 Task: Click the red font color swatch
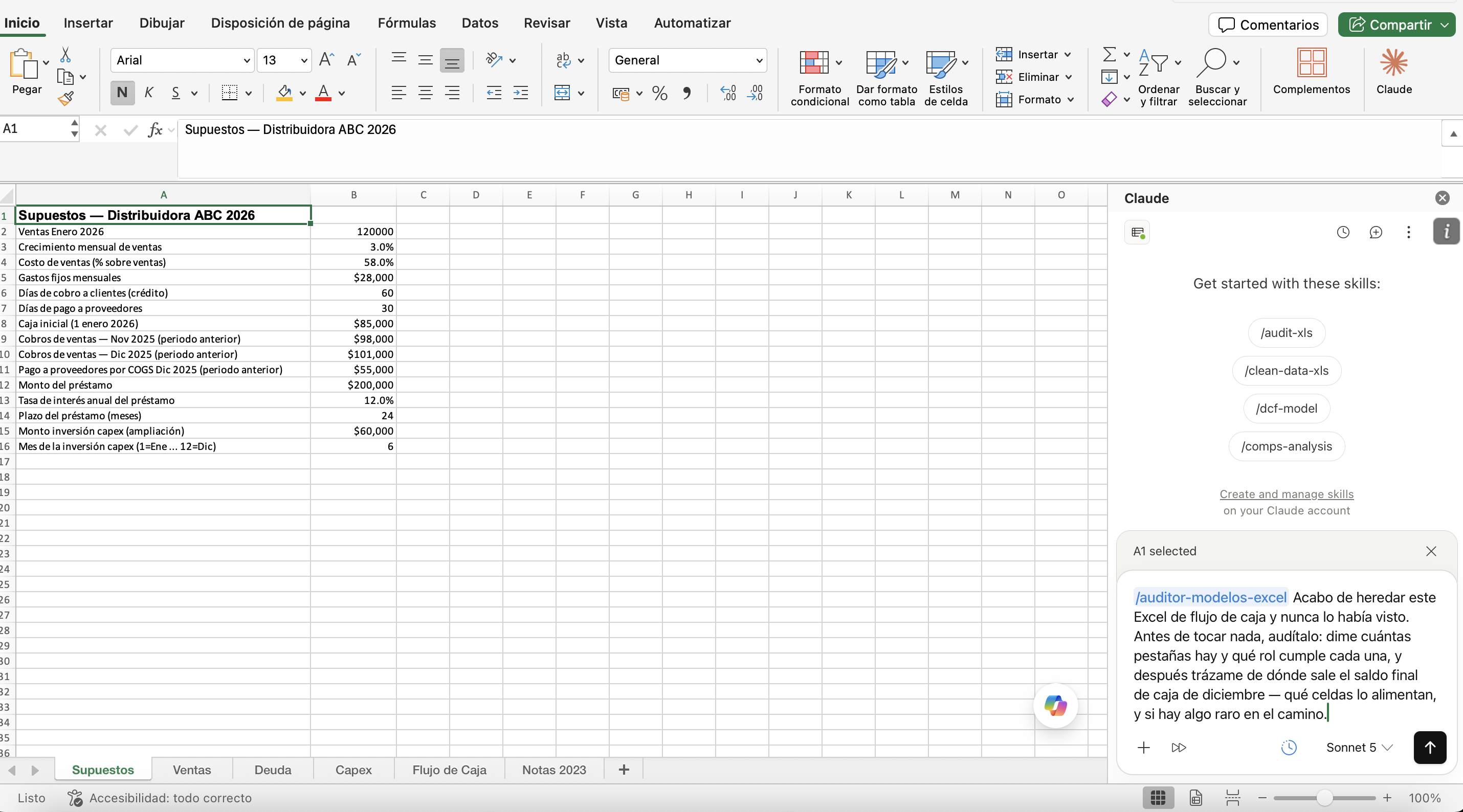(323, 93)
